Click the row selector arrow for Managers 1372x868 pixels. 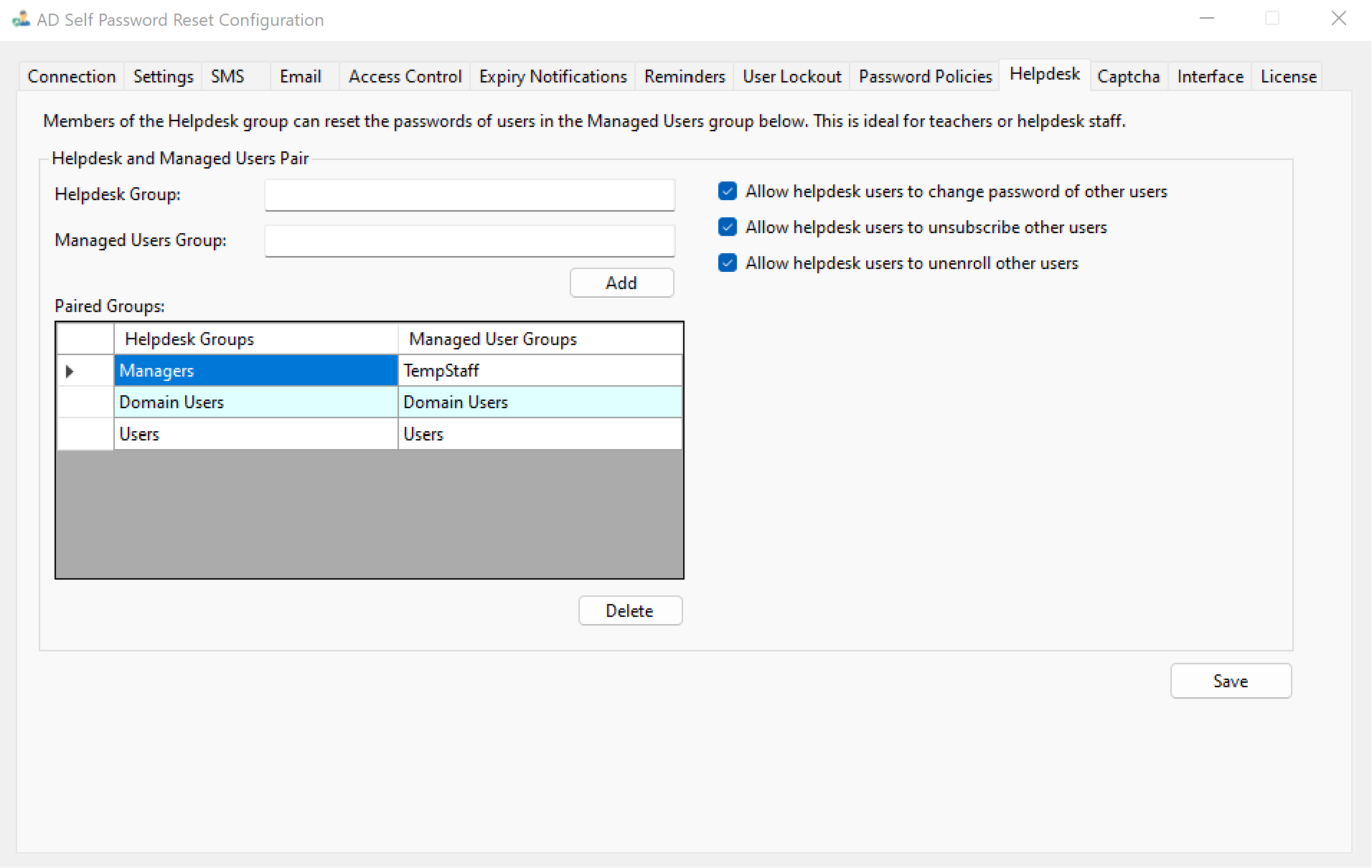pos(85,371)
